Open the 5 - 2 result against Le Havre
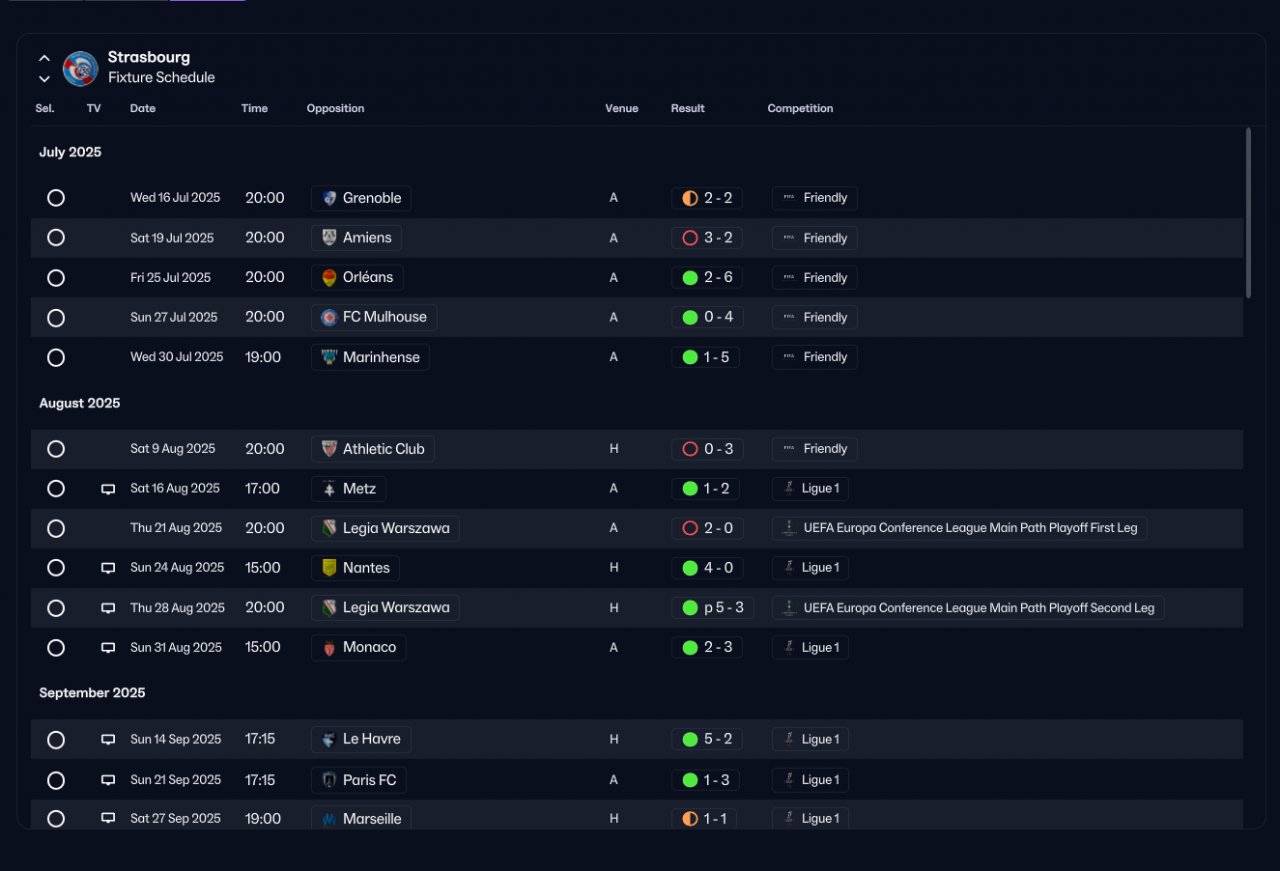The image size is (1280, 871). pyautogui.click(x=706, y=739)
